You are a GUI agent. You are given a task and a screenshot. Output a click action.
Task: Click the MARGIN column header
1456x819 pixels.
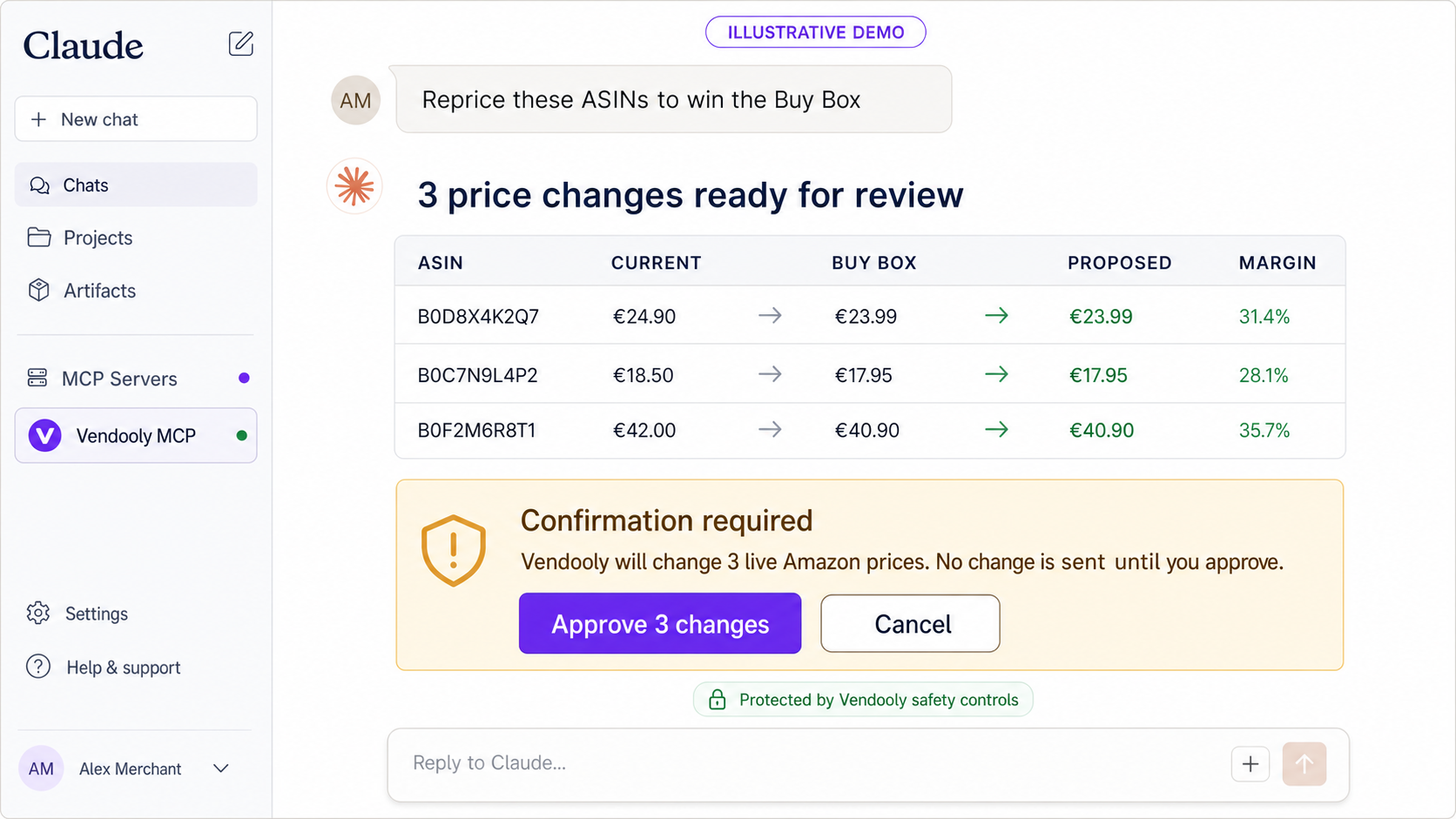pyautogui.click(x=1277, y=263)
